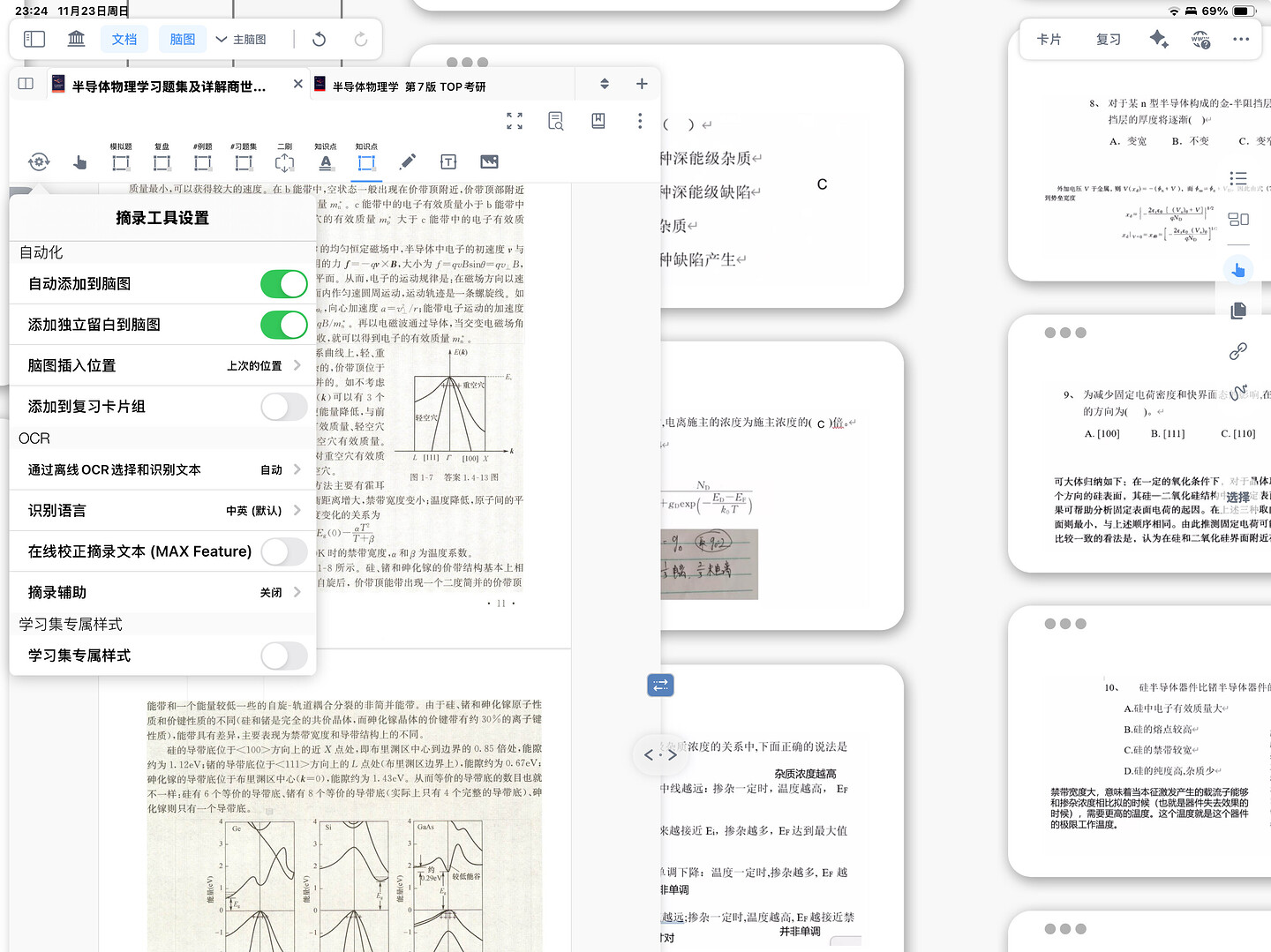
Task: Enable 添加到复习卡片组
Action: 283,407
